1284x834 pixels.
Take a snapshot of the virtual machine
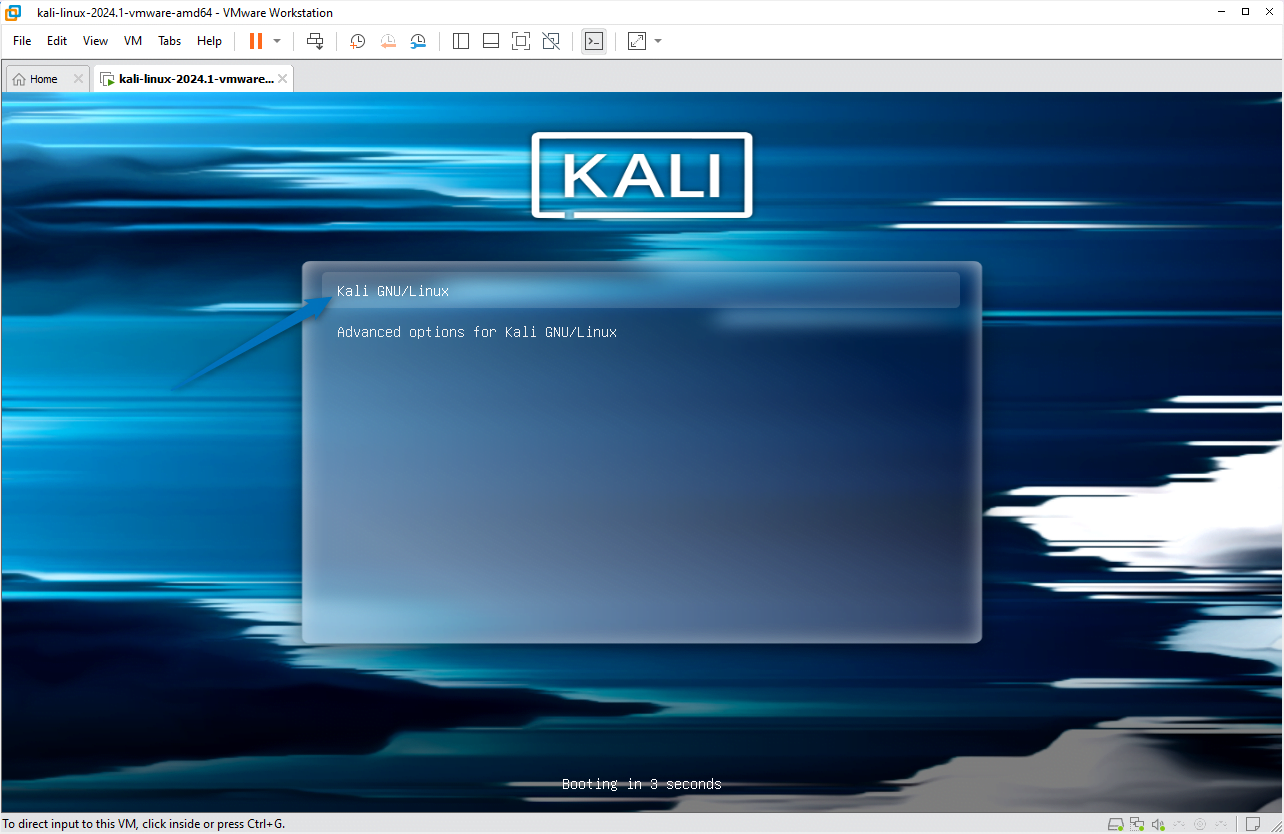click(x=357, y=41)
